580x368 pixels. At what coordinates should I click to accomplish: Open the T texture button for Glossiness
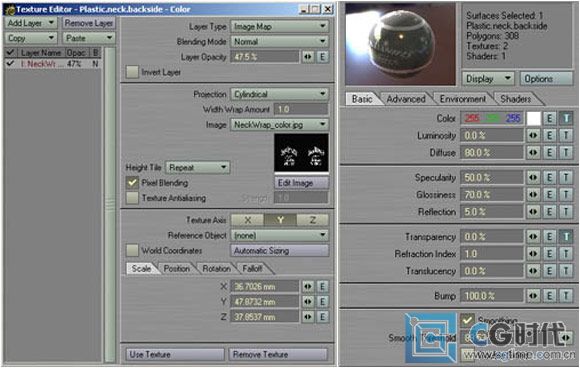[566, 195]
